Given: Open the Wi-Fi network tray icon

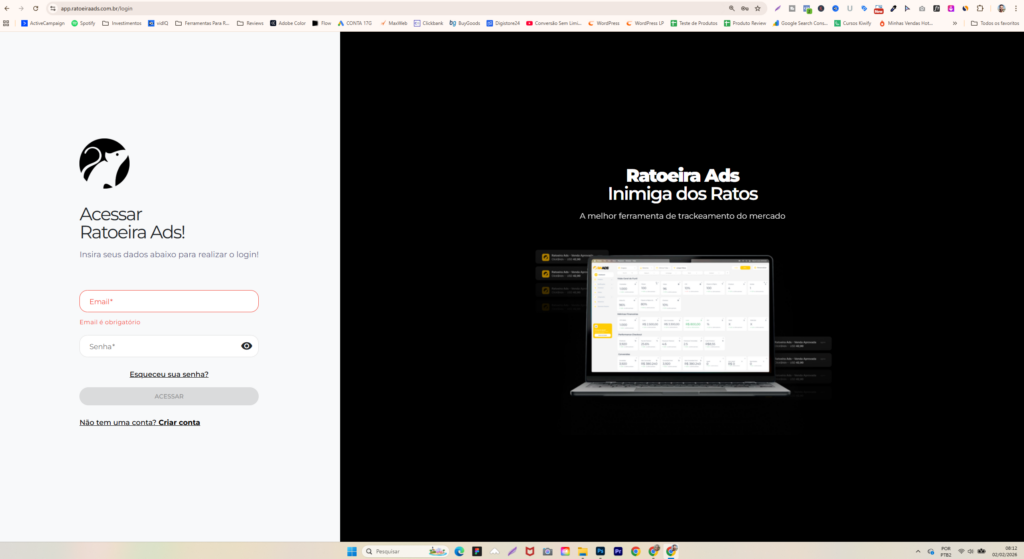Looking at the screenshot, I should [x=961, y=551].
